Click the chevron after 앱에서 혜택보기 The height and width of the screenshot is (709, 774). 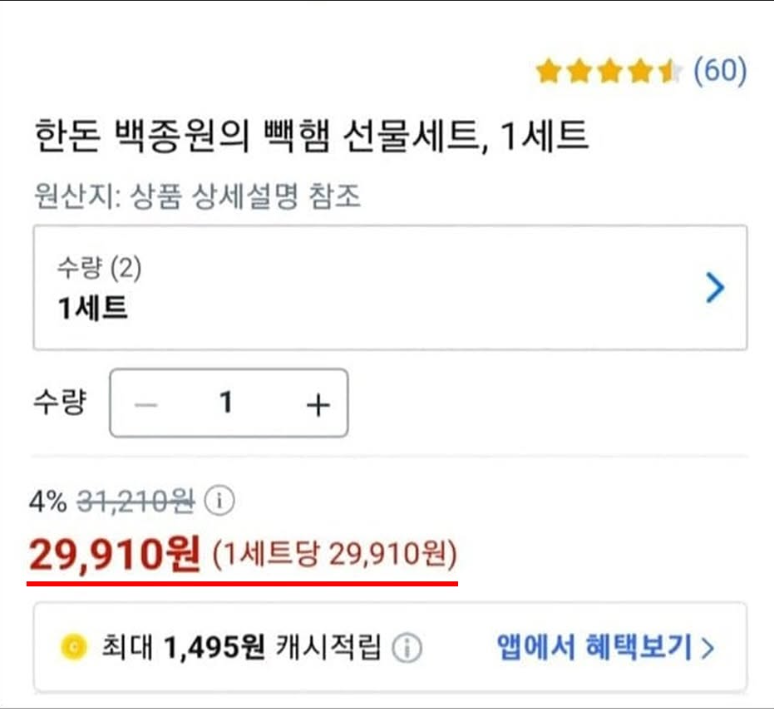(x=708, y=649)
